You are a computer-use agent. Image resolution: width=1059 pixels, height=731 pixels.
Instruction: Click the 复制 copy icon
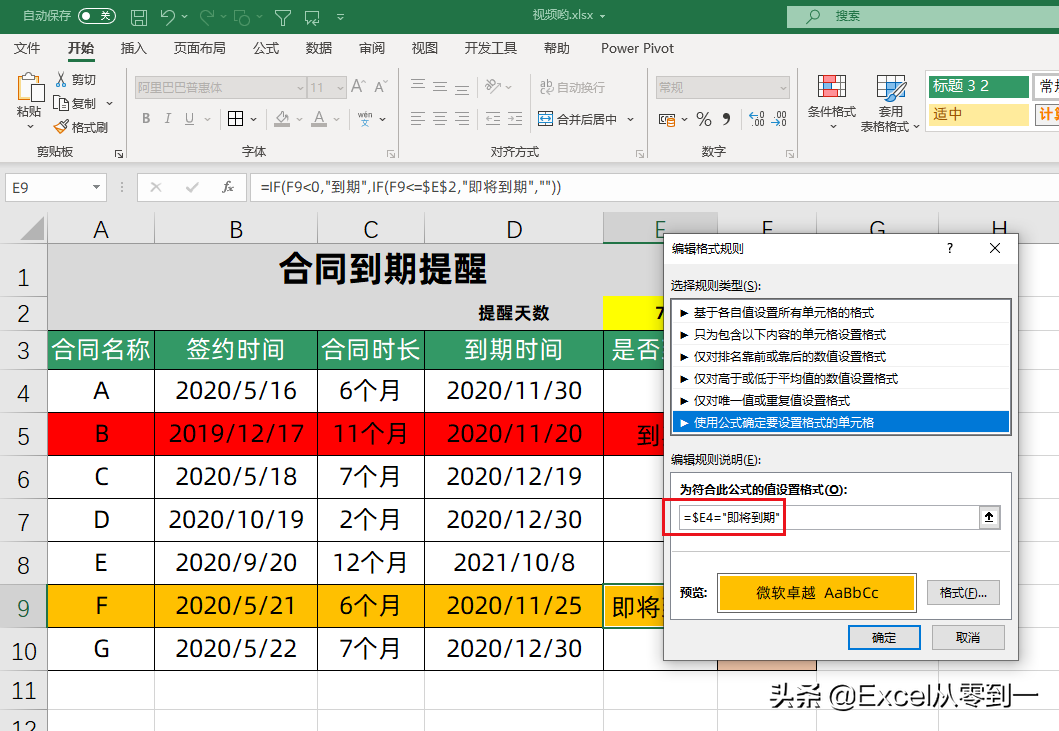point(61,103)
